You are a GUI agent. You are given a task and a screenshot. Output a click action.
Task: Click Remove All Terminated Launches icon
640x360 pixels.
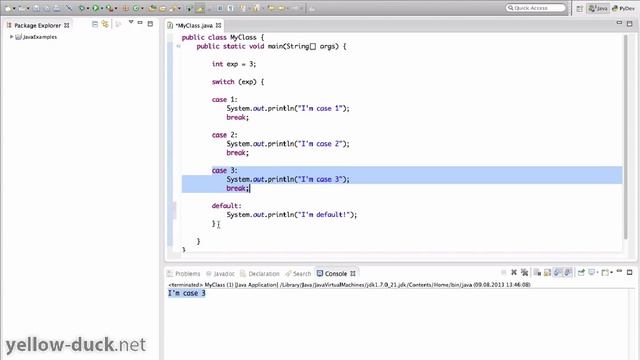[x=524, y=272]
